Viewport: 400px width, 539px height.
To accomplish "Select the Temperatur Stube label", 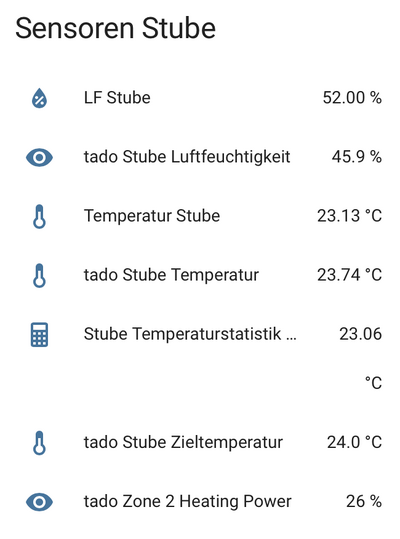I will pyautogui.click(x=152, y=216).
